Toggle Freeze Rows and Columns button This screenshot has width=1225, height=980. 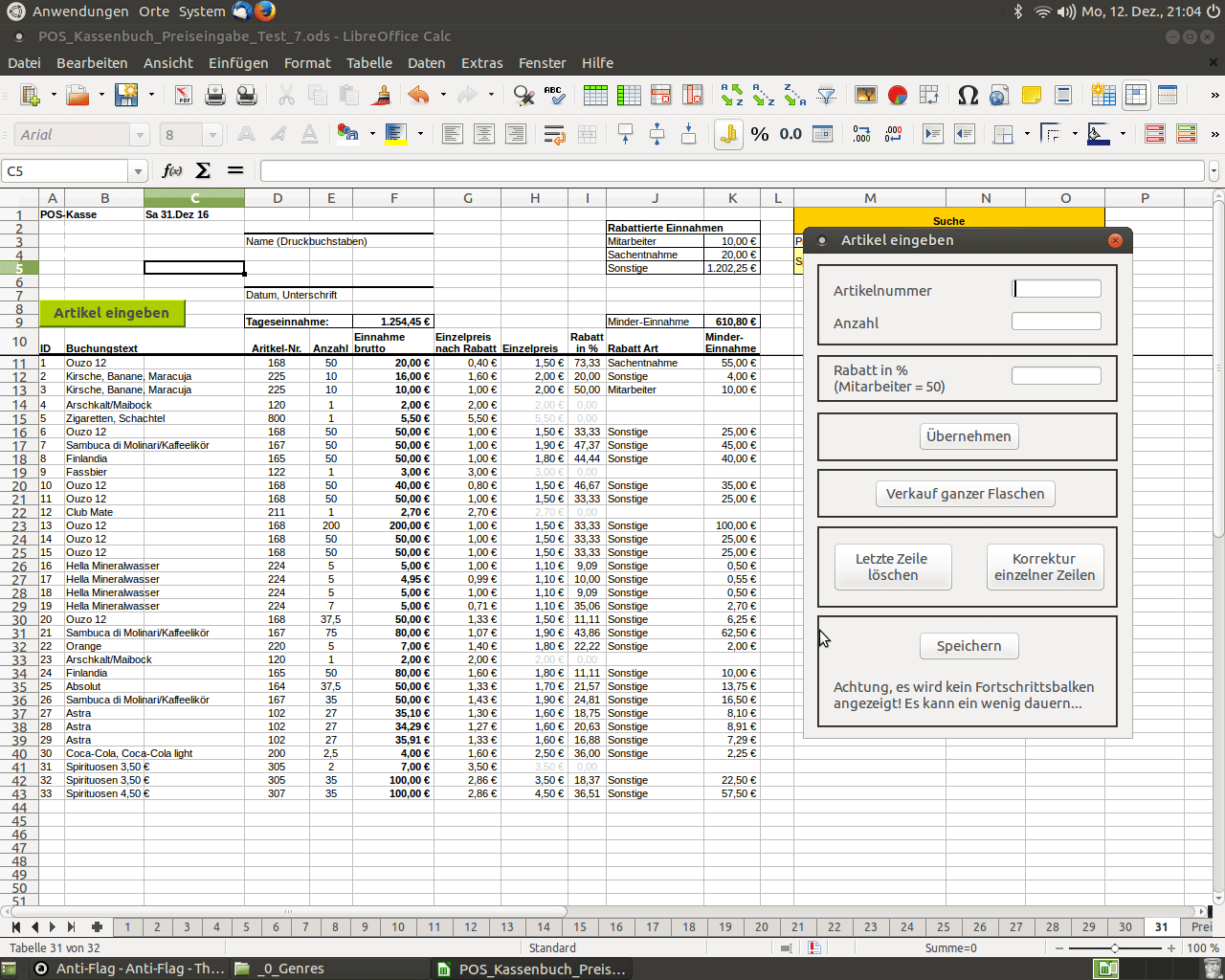click(x=1136, y=95)
